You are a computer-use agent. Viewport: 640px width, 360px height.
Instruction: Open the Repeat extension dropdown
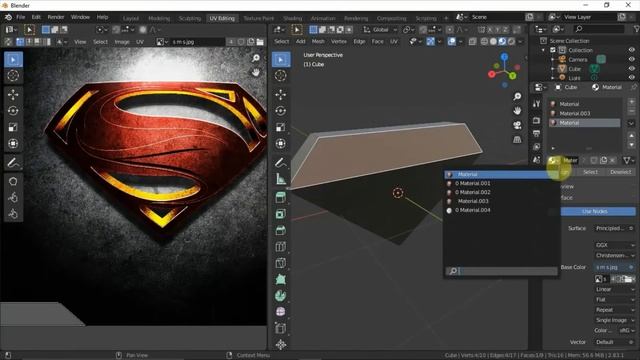click(x=615, y=310)
